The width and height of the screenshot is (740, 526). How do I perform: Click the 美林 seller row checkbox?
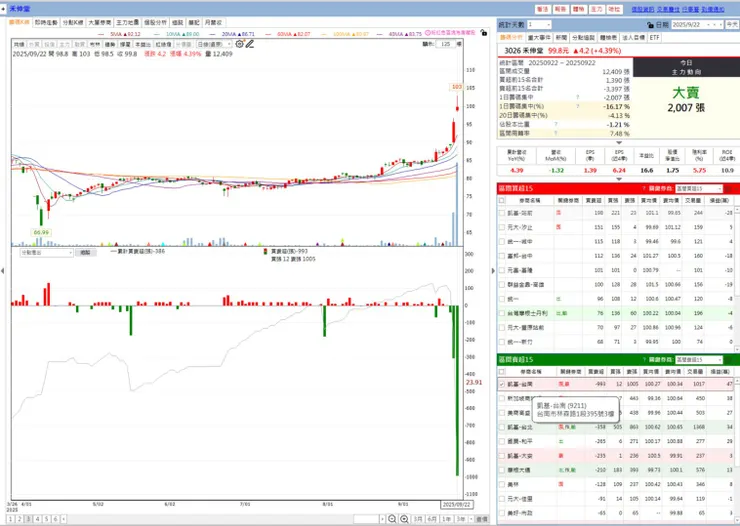(x=502, y=484)
